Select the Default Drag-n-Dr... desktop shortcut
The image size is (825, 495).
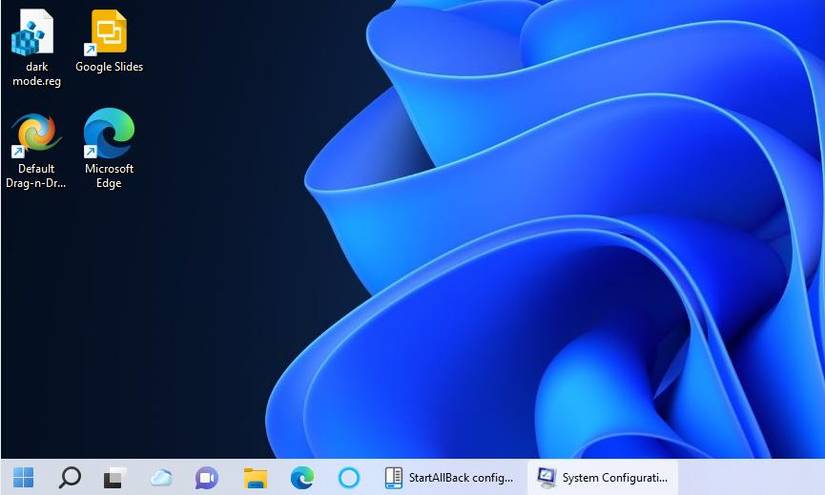tap(36, 135)
